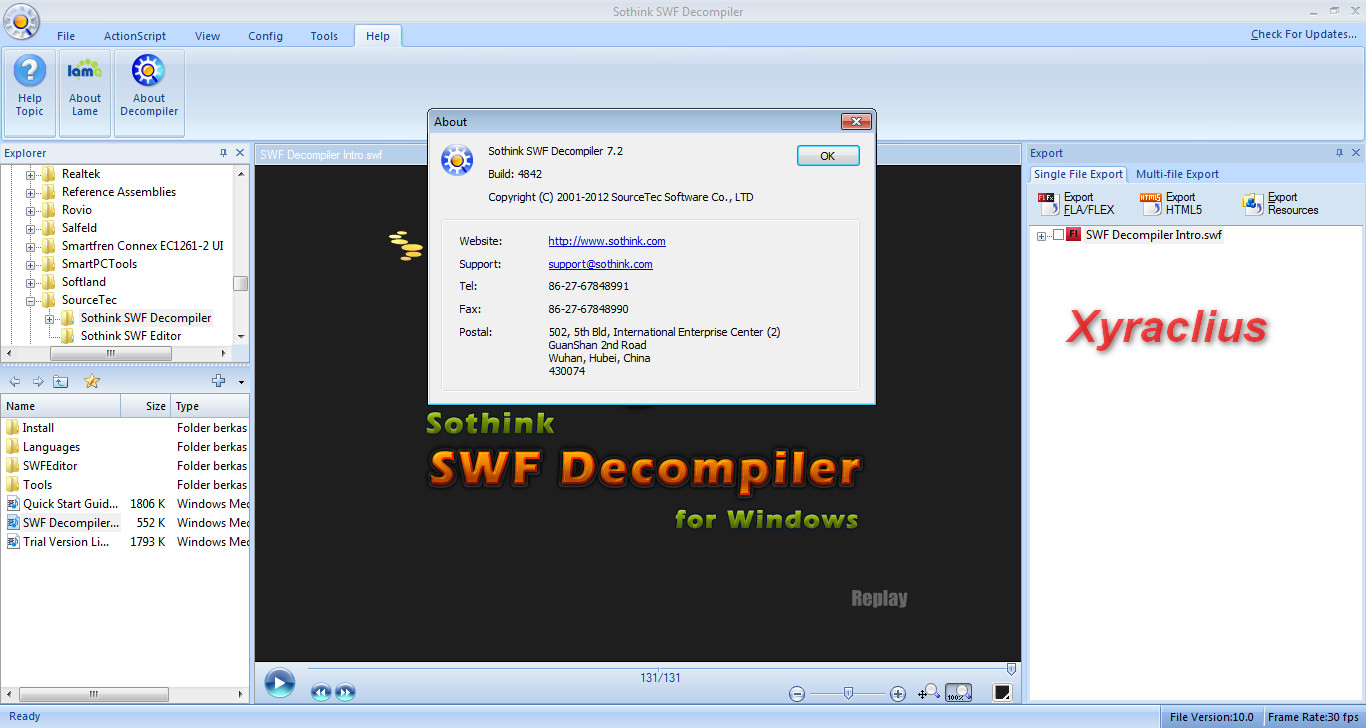Image resolution: width=1366 pixels, height=728 pixels.
Task: Go back in Explorer folder history
Action: click(15, 381)
